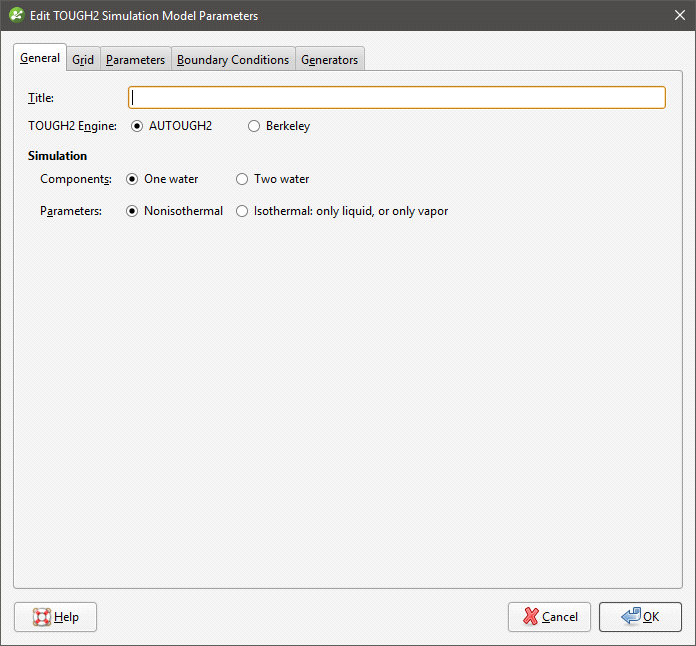
Task: Click the Help button
Action: point(55,617)
